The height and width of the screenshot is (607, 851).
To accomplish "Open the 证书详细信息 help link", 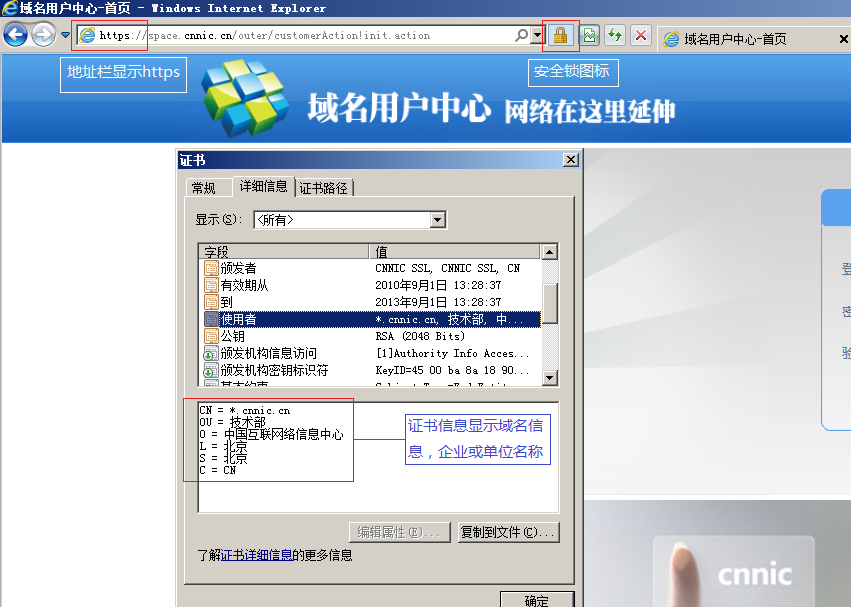I will coord(256,555).
